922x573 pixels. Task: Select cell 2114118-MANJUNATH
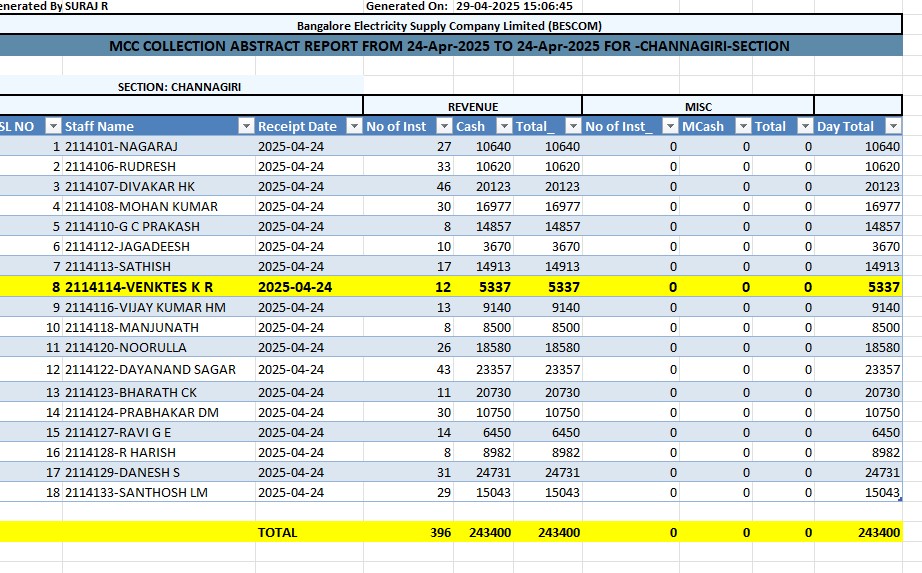(x=159, y=327)
